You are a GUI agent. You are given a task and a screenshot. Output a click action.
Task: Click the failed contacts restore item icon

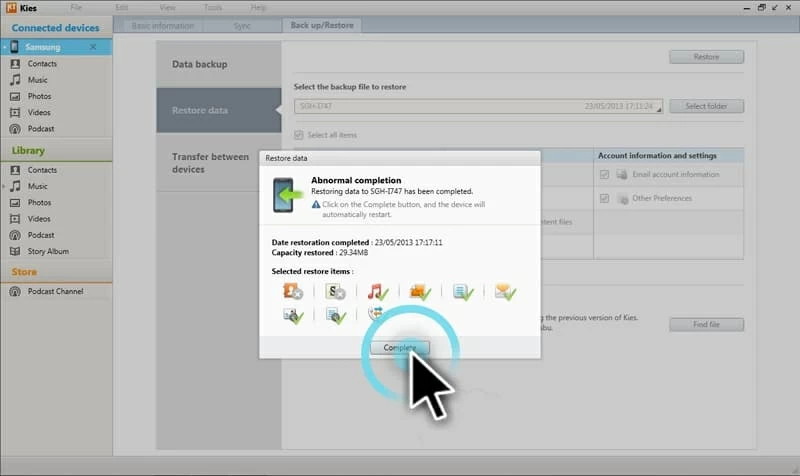tap(293, 292)
